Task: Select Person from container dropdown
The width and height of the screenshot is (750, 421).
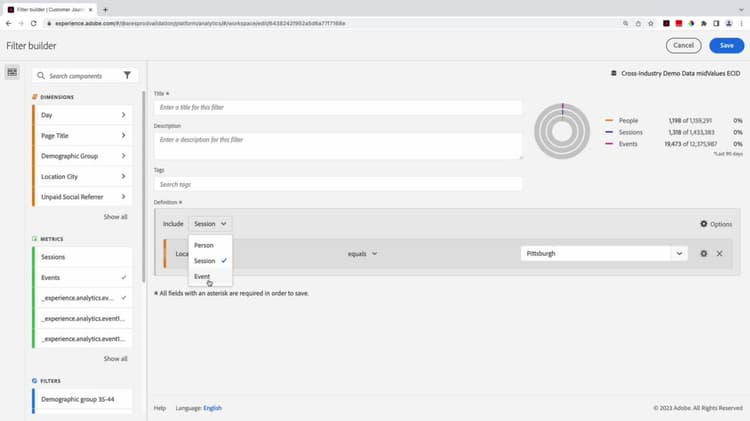Action: tap(210, 245)
